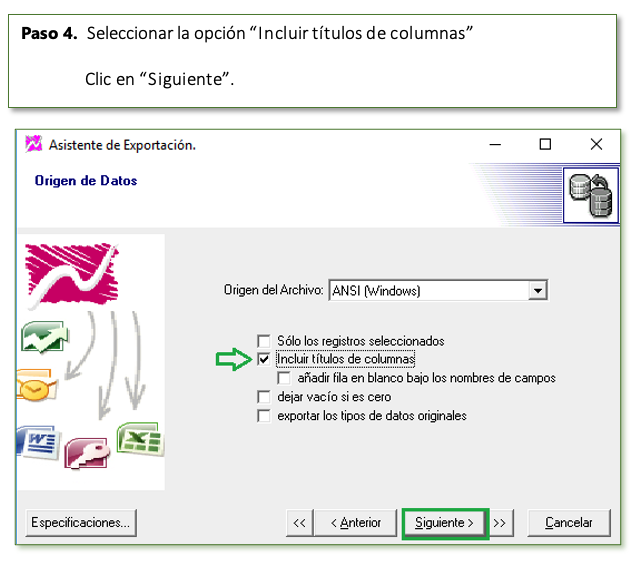Click the Word document icon in sidebar
Image resolution: width=636 pixels, height=562 pixels.
tap(39, 442)
